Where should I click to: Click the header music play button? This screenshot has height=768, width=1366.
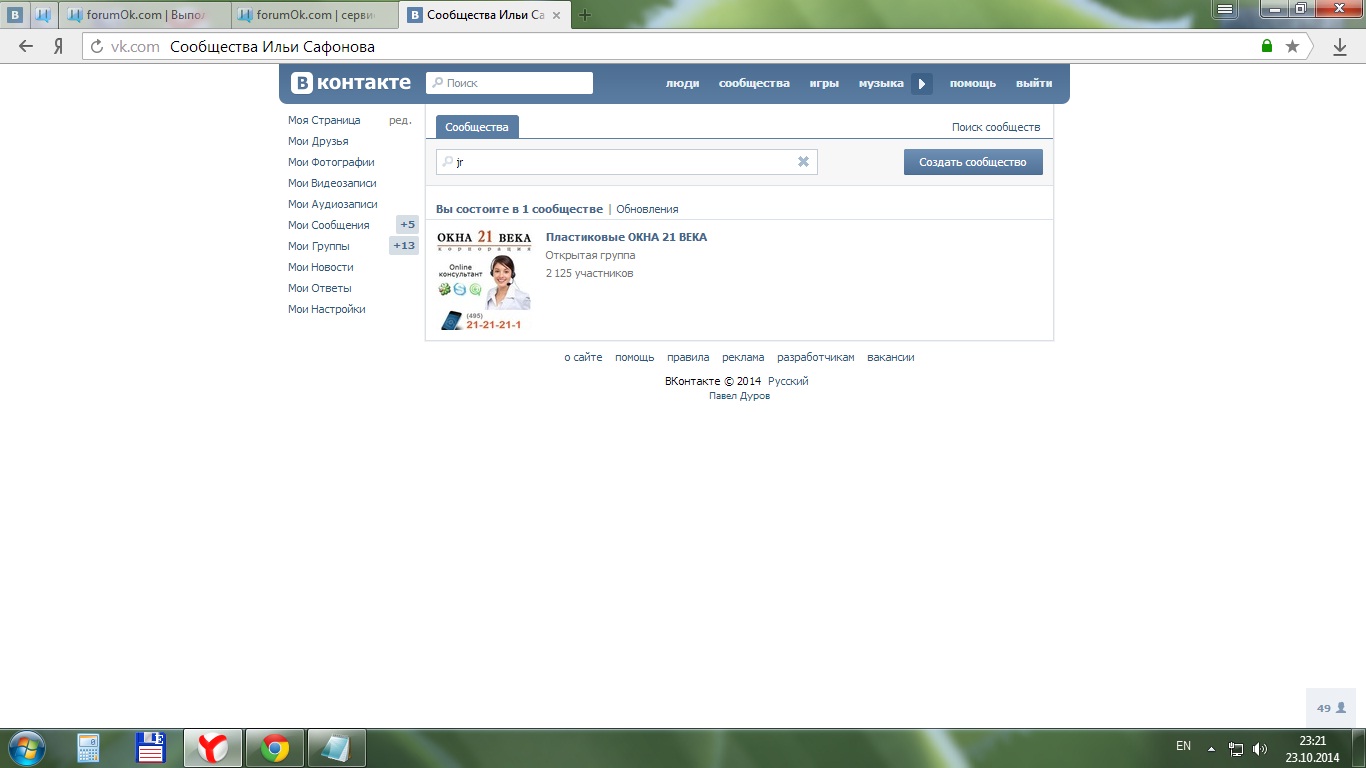coord(922,84)
